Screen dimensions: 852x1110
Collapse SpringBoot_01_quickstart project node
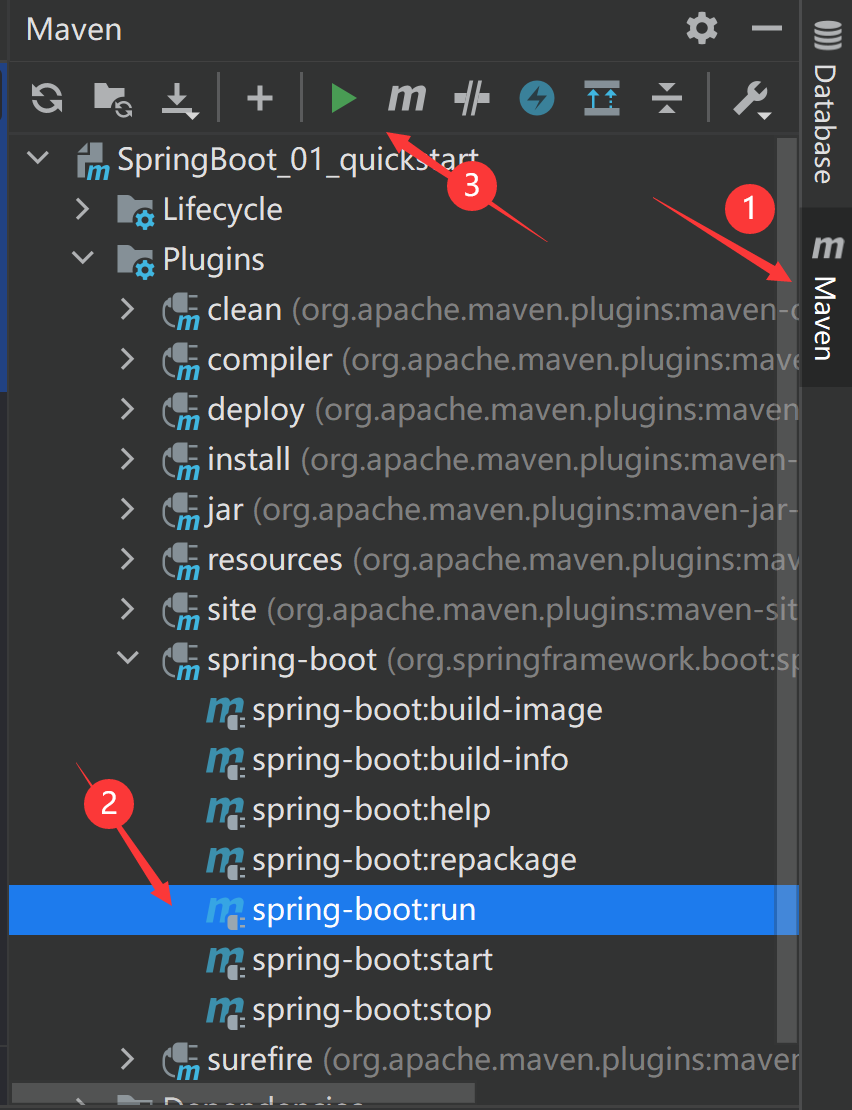click(38, 157)
